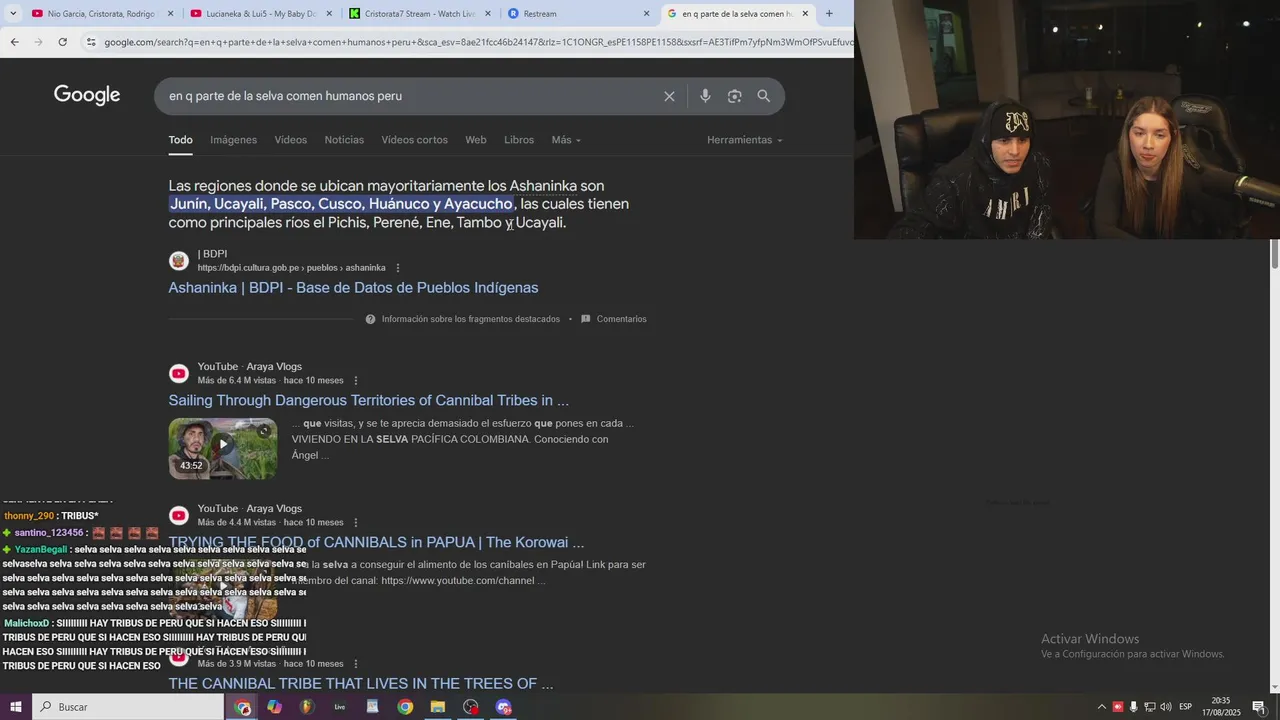Open the Windows Start menu
The height and width of the screenshot is (720, 1280).
[x=15, y=707]
